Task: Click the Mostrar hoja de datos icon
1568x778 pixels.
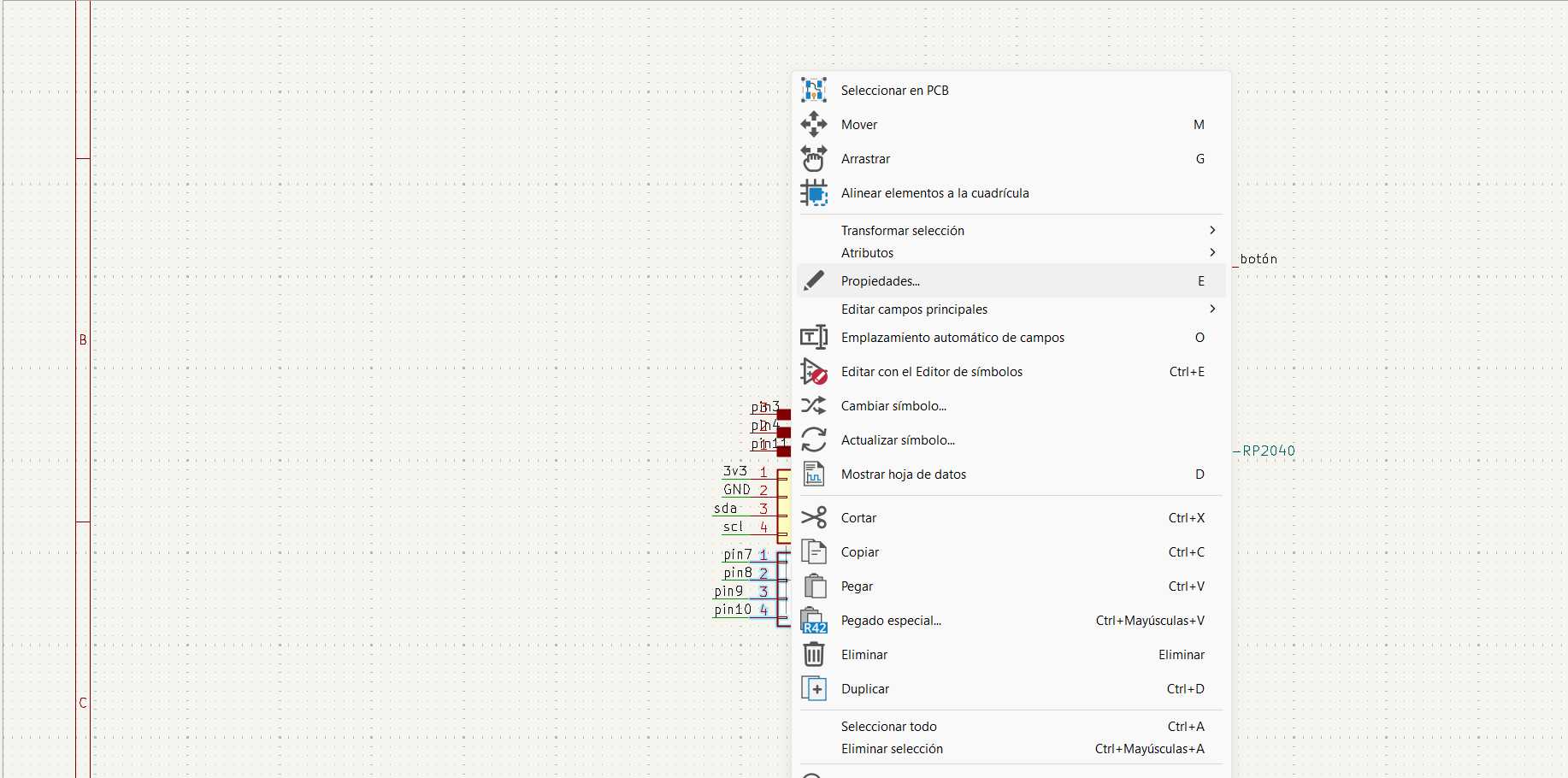Action: tap(815, 474)
